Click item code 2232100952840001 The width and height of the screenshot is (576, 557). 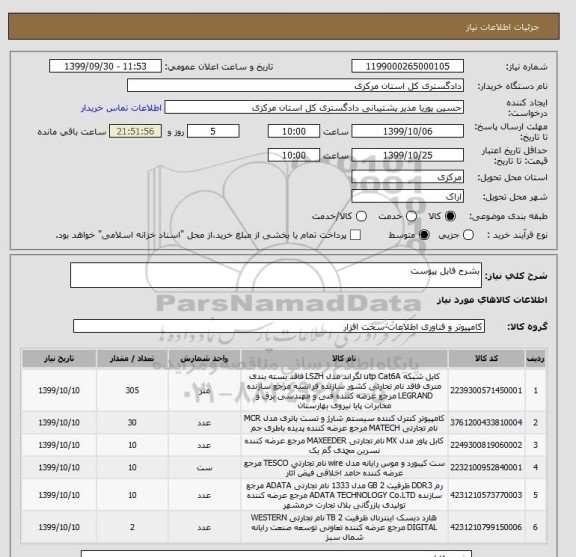click(486, 467)
